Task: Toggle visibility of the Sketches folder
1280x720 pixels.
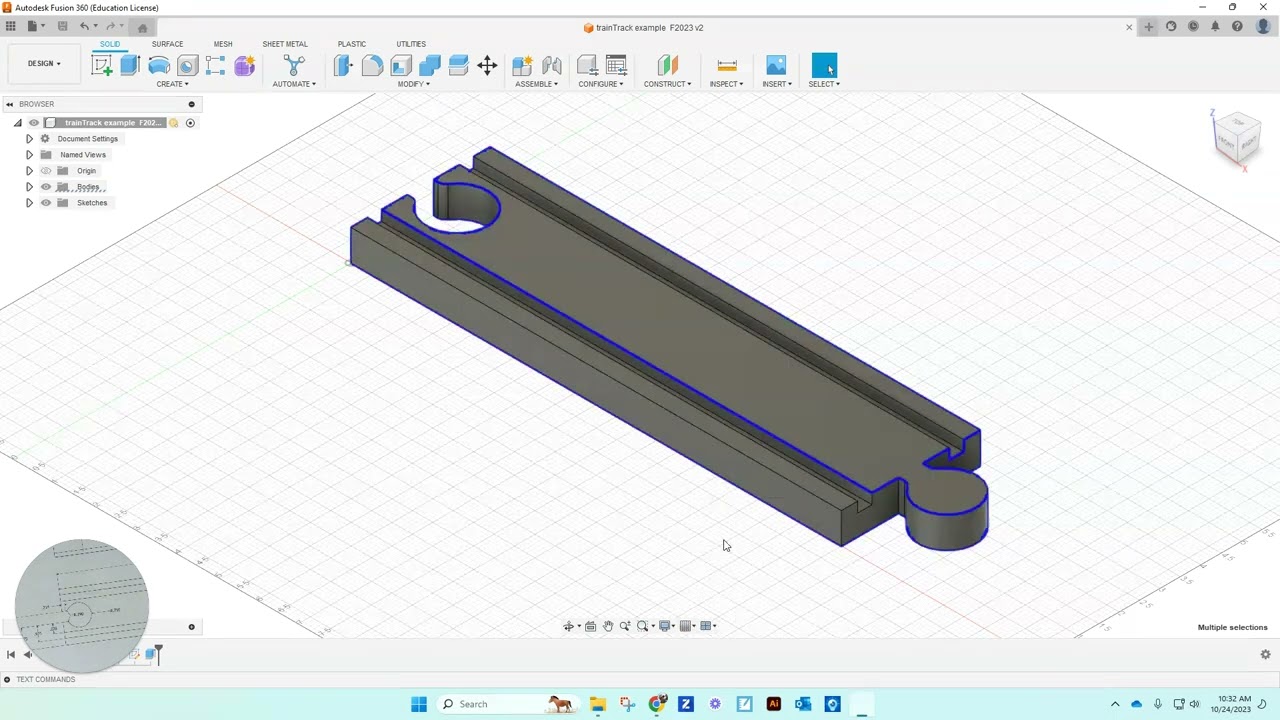Action: point(46,203)
